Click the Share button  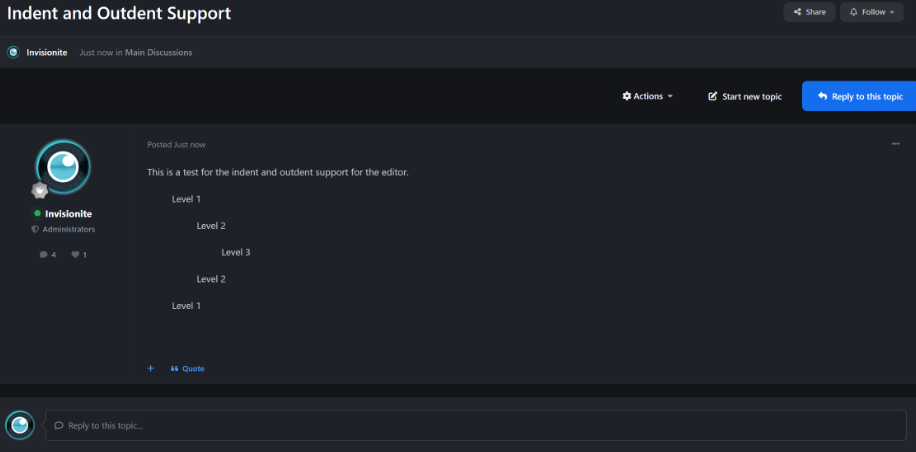pos(809,12)
